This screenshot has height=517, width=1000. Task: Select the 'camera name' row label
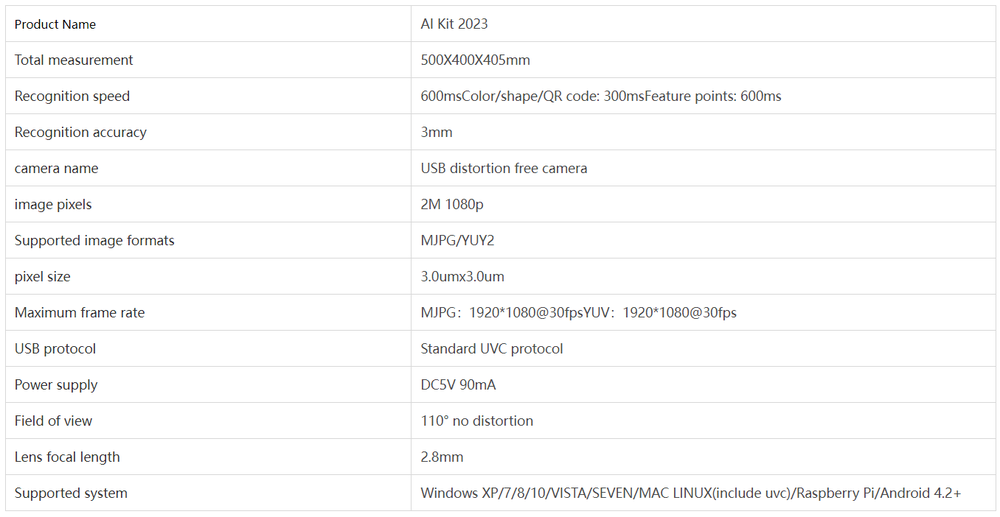click(56, 168)
